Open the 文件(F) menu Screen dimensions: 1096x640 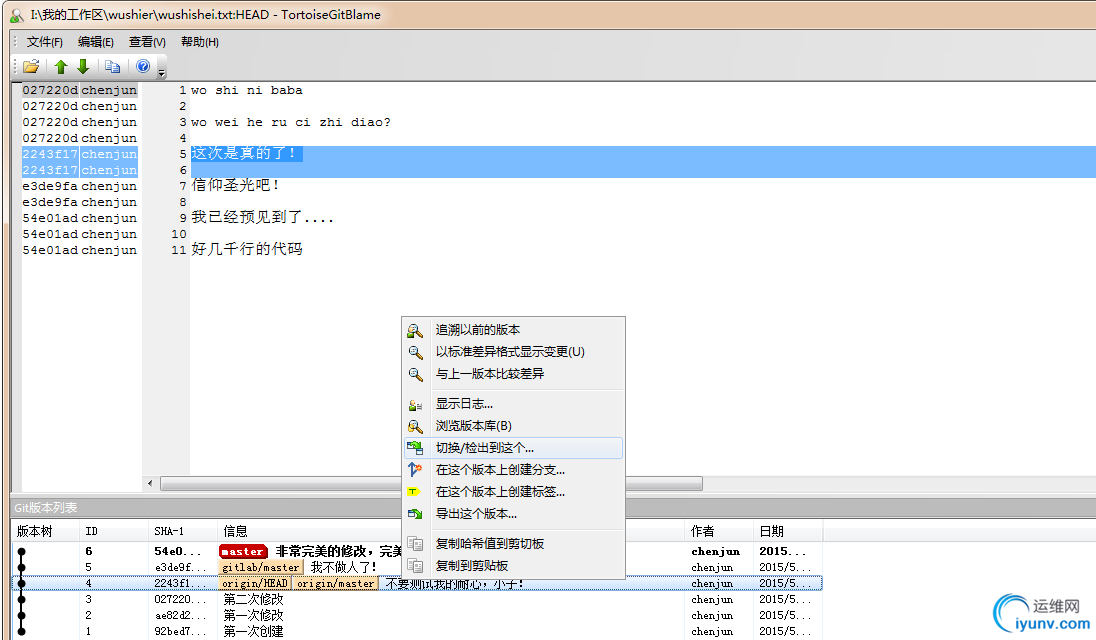[45, 42]
